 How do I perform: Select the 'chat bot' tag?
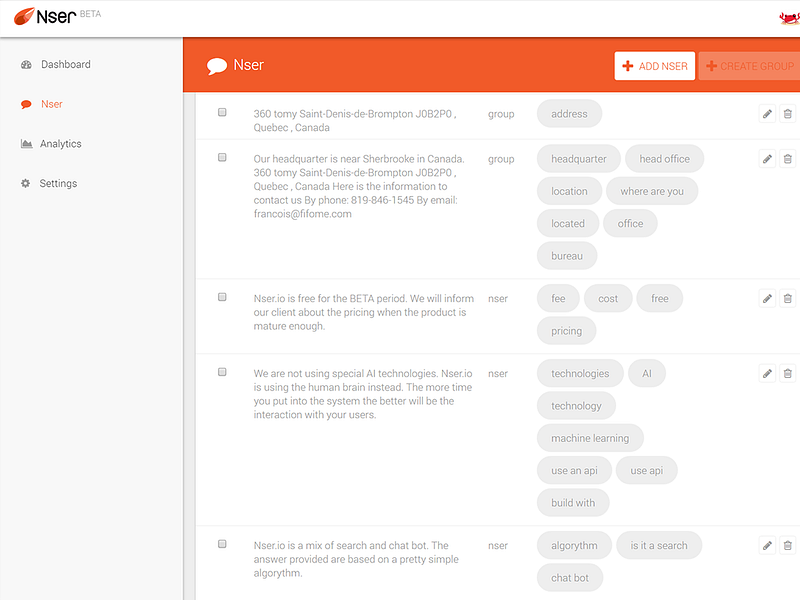(x=570, y=578)
